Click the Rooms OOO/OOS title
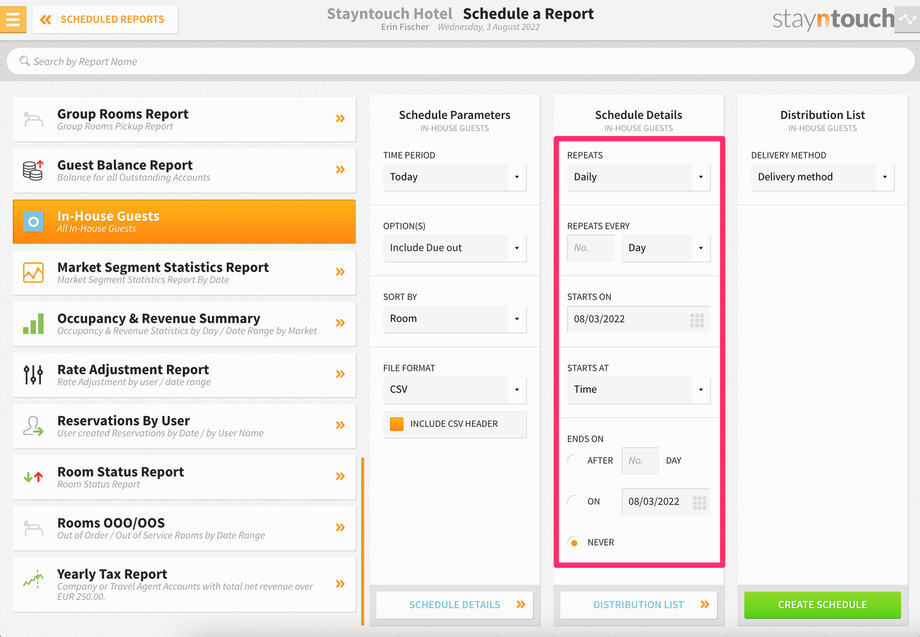This screenshot has height=637, width=920. [111, 523]
